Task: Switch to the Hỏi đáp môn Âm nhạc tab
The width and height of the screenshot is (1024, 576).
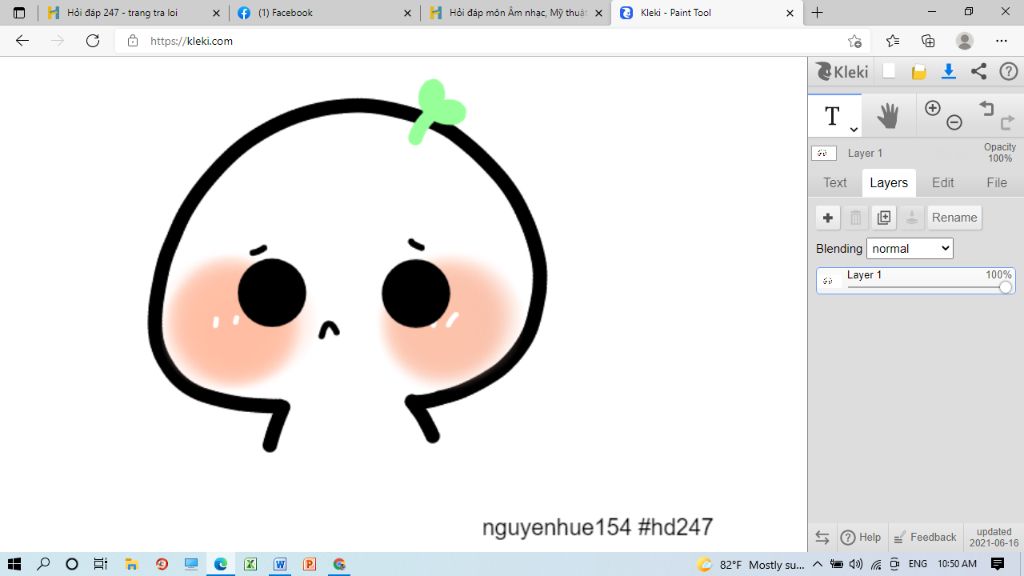Action: 517,12
